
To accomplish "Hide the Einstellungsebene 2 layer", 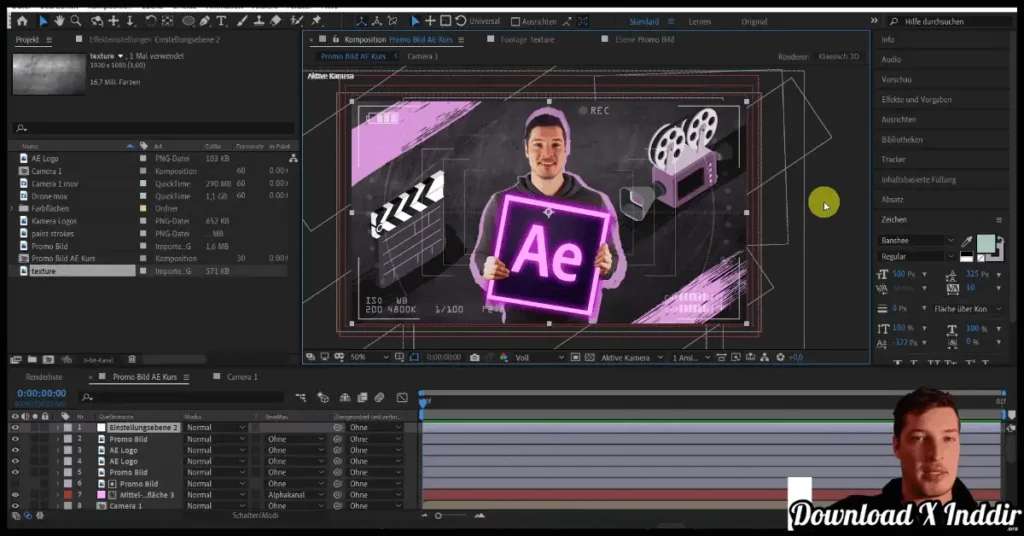I will 15,428.
